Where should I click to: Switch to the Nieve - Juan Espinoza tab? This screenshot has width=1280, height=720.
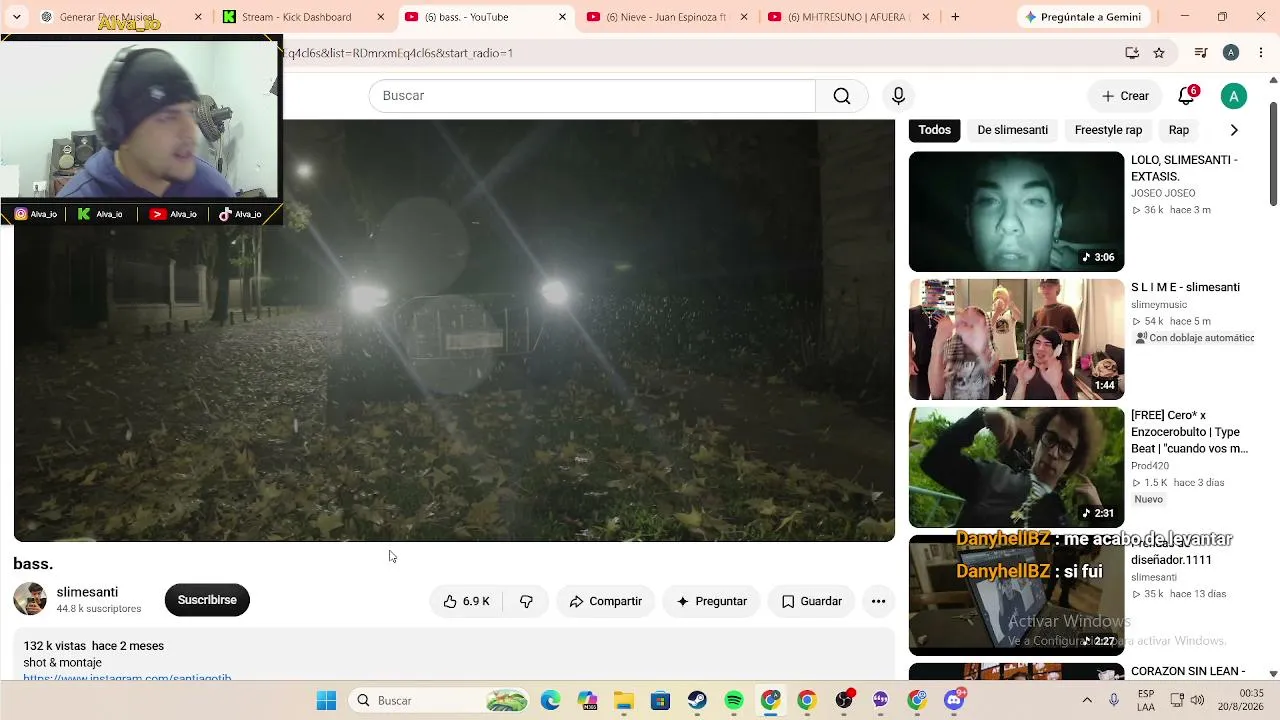click(x=667, y=17)
